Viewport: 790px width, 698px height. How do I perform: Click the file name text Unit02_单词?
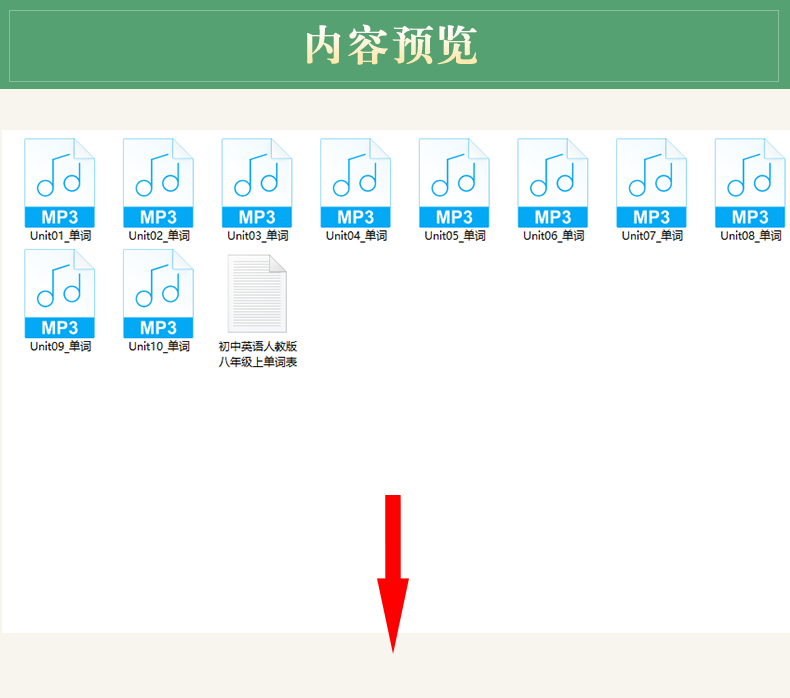pos(159,235)
